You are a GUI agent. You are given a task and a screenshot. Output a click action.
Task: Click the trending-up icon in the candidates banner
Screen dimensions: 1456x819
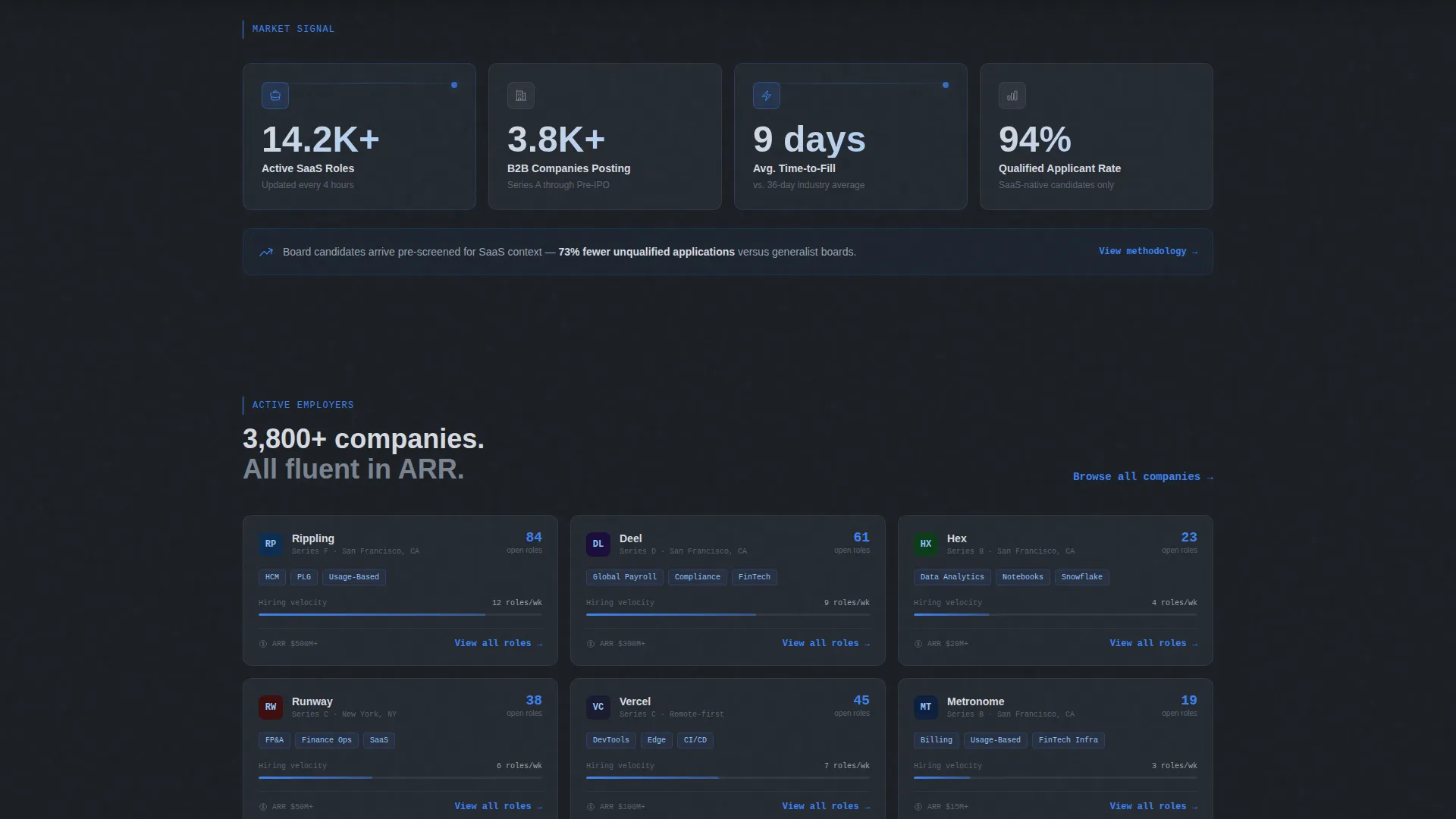tap(266, 252)
